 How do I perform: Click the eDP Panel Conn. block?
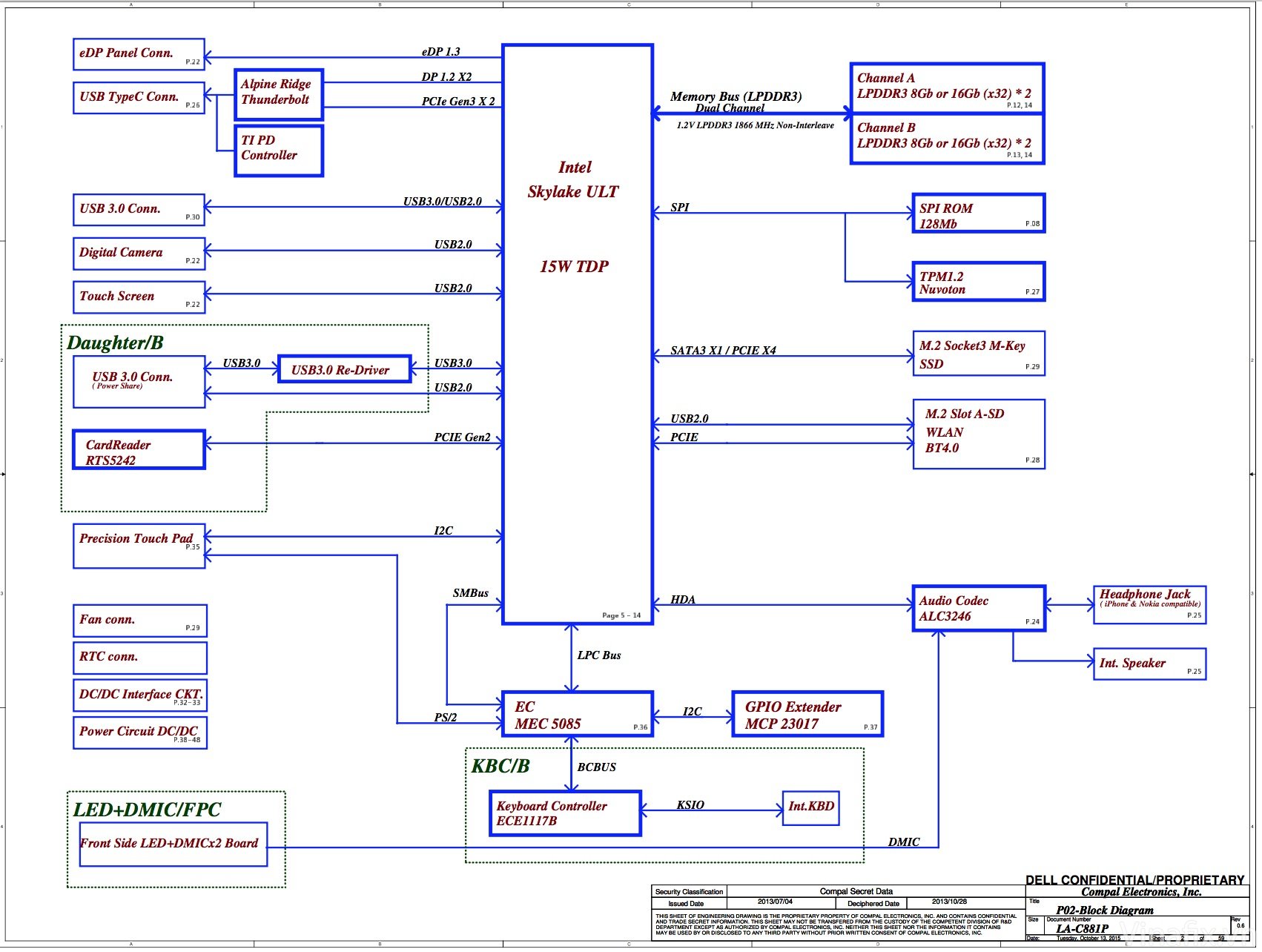(139, 54)
